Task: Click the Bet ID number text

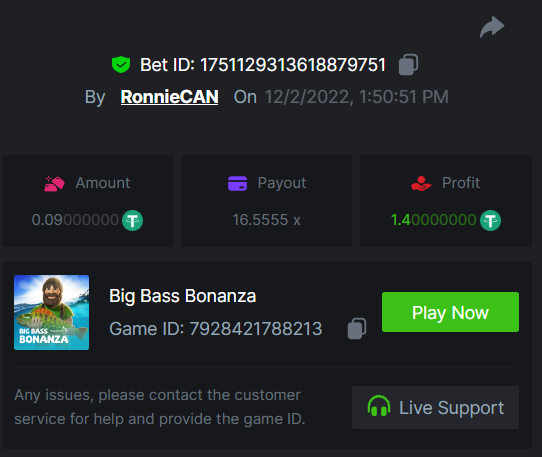Action: [x=293, y=65]
